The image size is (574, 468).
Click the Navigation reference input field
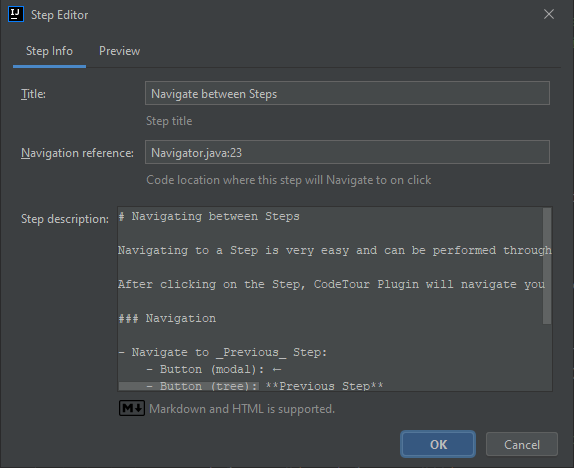347,152
